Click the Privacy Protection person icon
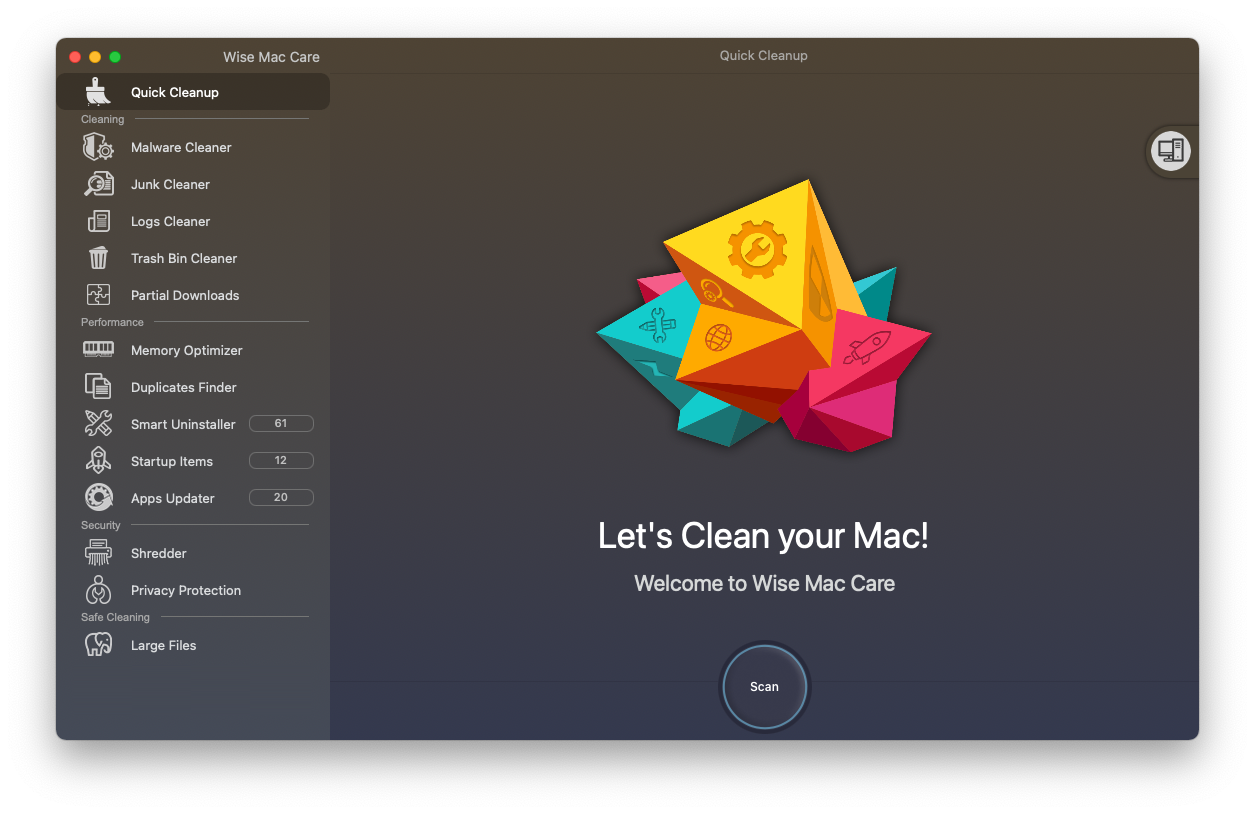The image size is (1255, 814). [x=98, y=590]
